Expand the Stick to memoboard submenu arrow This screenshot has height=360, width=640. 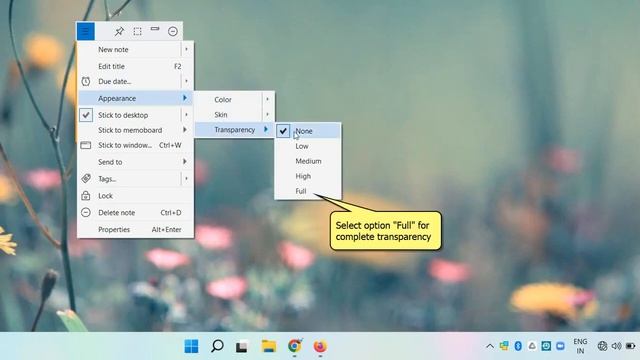pyautogui.click(x=185, y=130)
